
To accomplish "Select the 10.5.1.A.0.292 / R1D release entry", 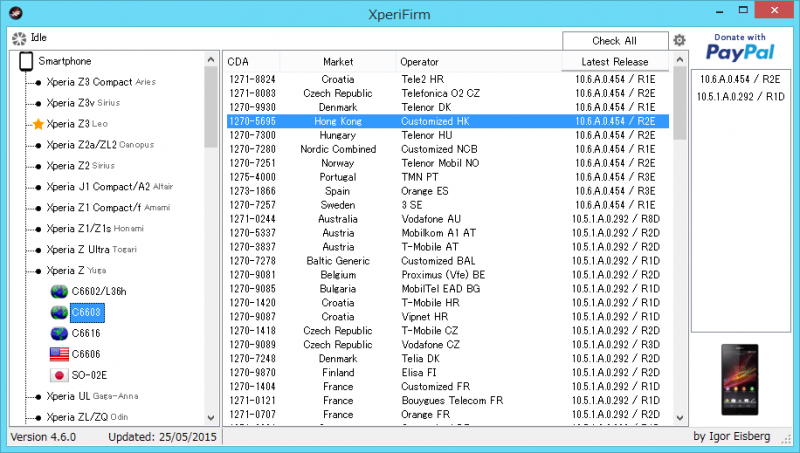I will pyautogui.click(x=740, y=96).
